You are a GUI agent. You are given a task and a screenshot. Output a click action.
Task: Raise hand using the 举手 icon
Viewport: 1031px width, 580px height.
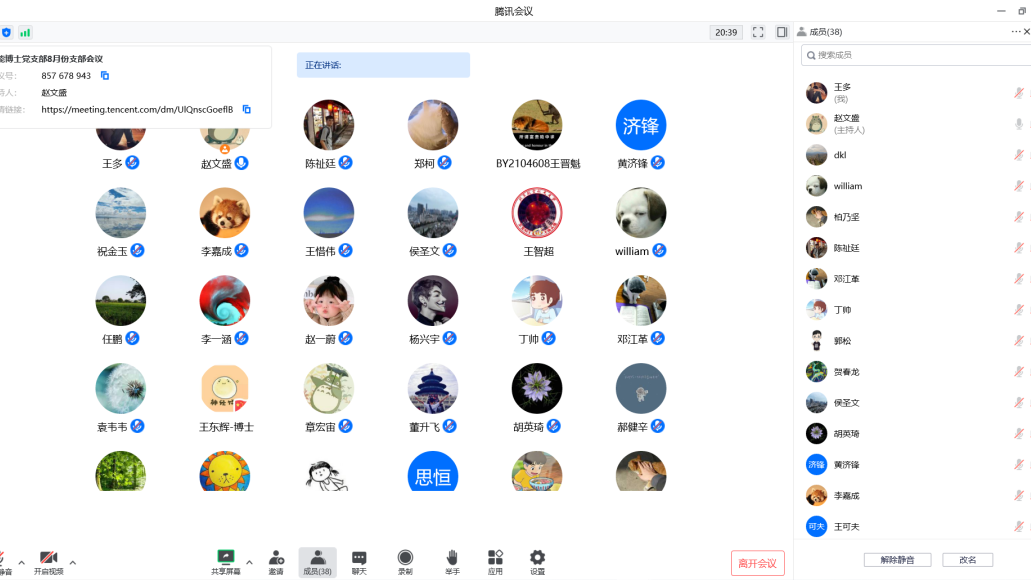[452, 562]
